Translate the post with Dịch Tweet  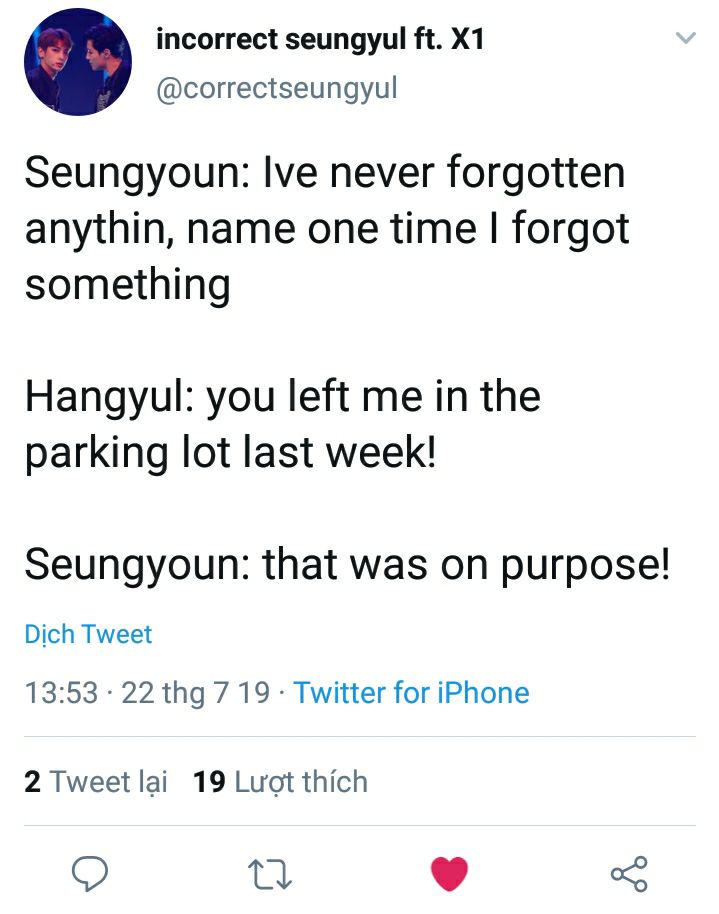(88, 634)
